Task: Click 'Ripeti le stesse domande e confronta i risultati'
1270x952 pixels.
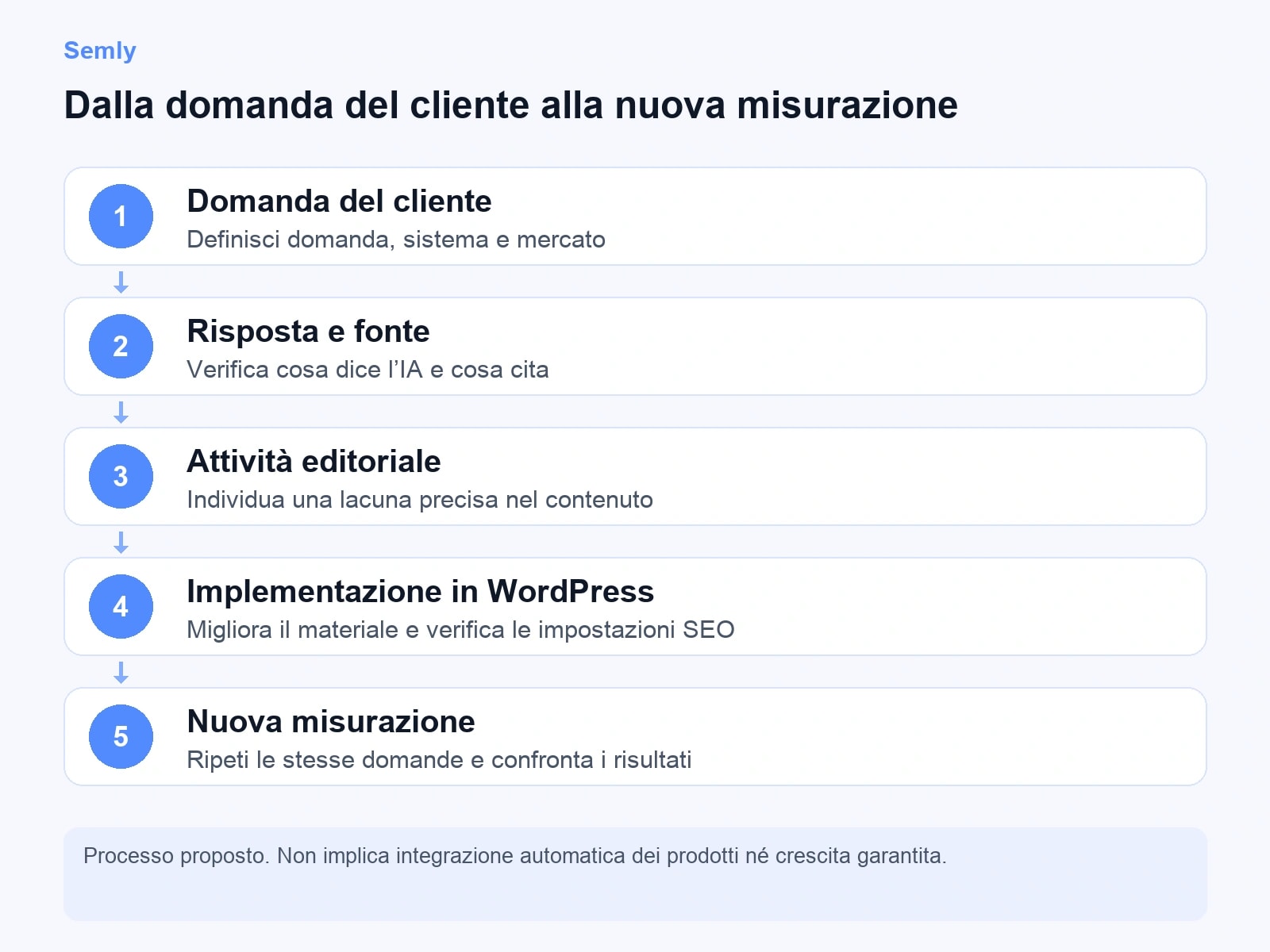Action: [439, 760]
